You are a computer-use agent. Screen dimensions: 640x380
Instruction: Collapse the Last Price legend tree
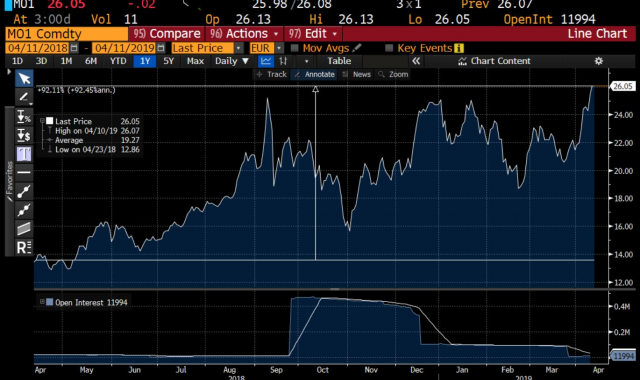point(42,121)
